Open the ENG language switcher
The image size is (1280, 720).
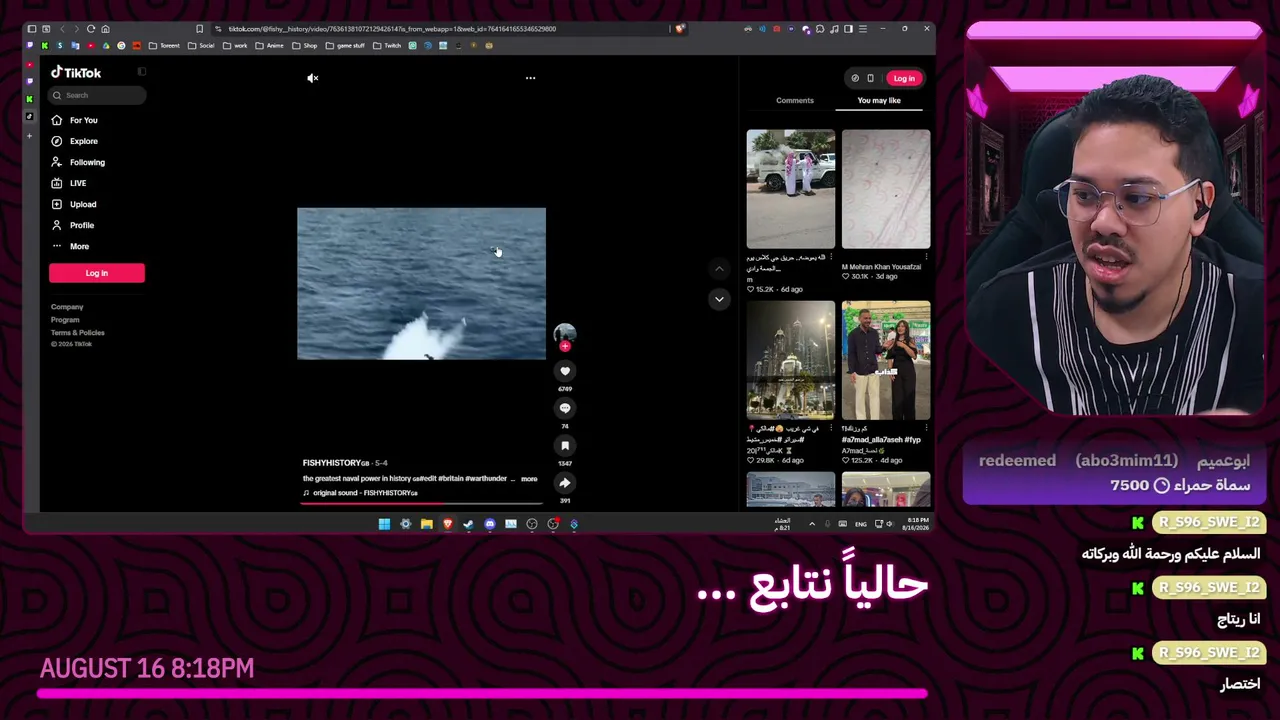860,524
